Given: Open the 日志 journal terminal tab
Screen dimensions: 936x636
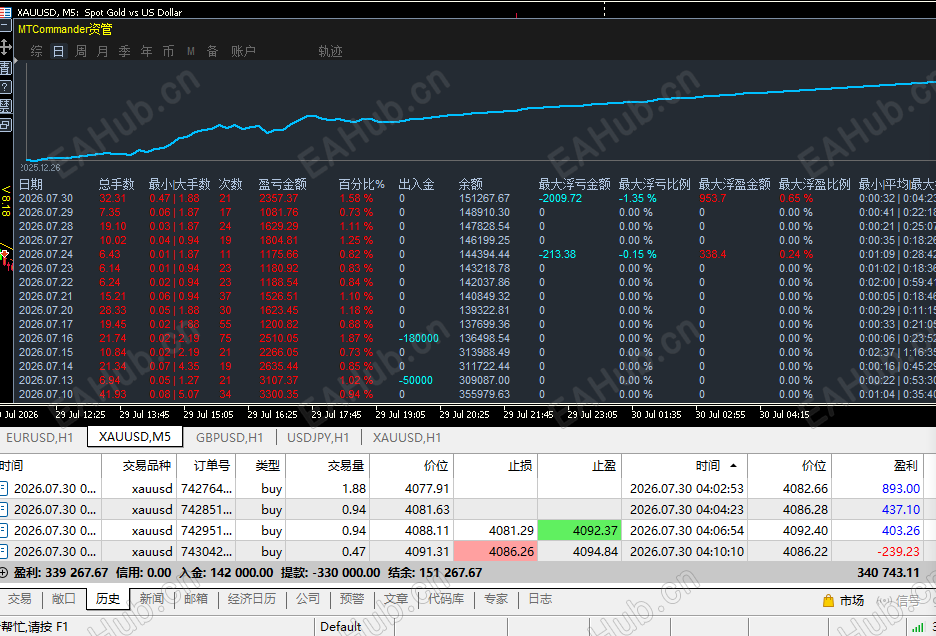Looking at the screenshot, I should tap(540, 599).
